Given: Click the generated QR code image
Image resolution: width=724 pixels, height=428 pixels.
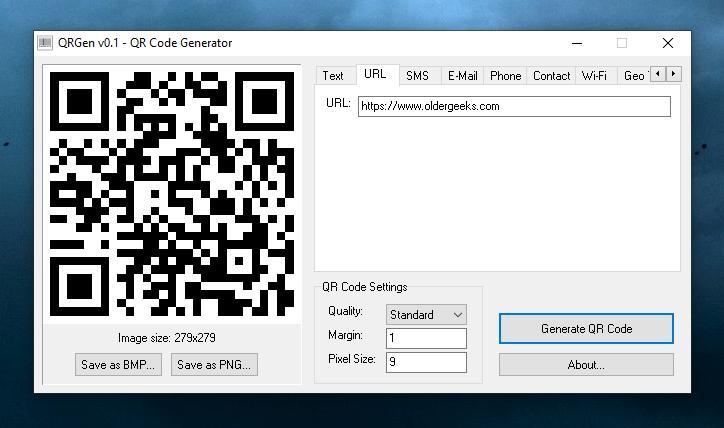Looking at the screenshot, I should tap(172, 194).
